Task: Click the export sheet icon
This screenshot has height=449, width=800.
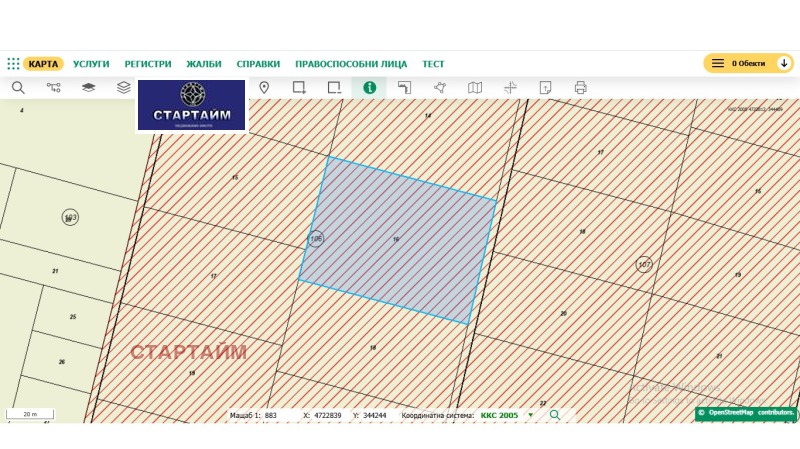Action: pyautogui.click(x=545, y=88)
